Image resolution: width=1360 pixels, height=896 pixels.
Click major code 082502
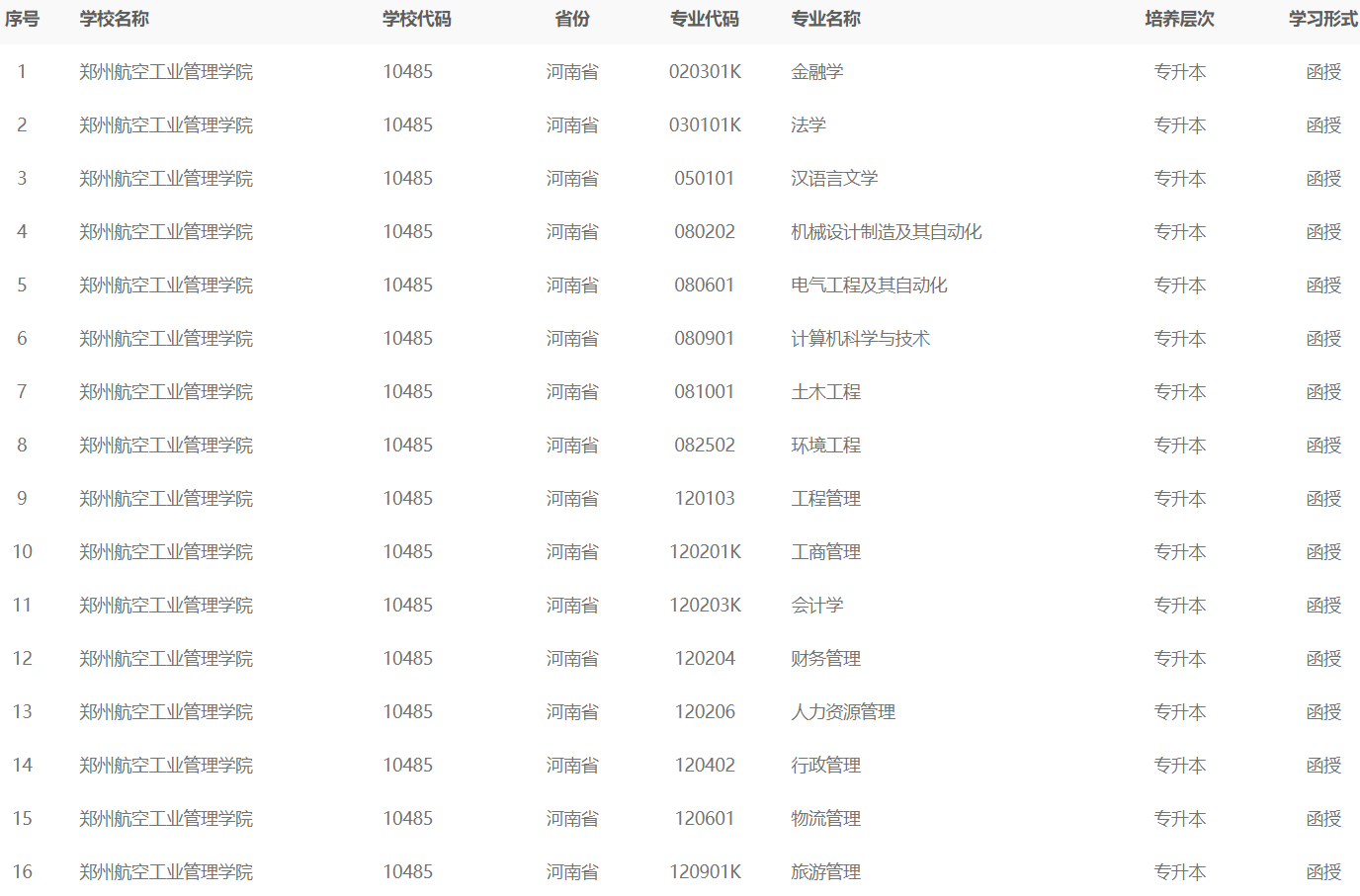tap(705, 446)
